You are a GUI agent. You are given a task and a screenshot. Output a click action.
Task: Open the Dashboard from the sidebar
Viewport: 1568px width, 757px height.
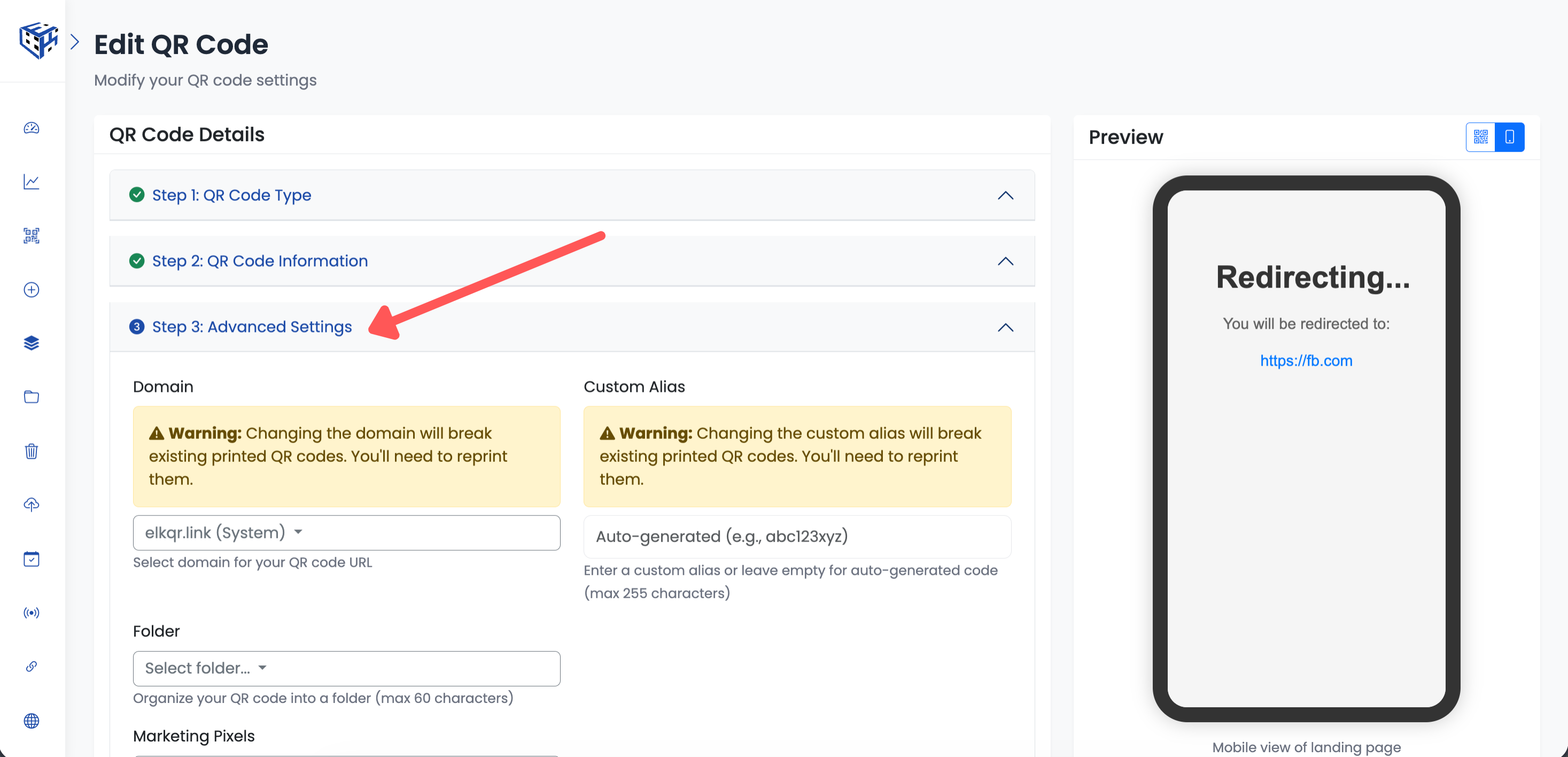point(31,128)
